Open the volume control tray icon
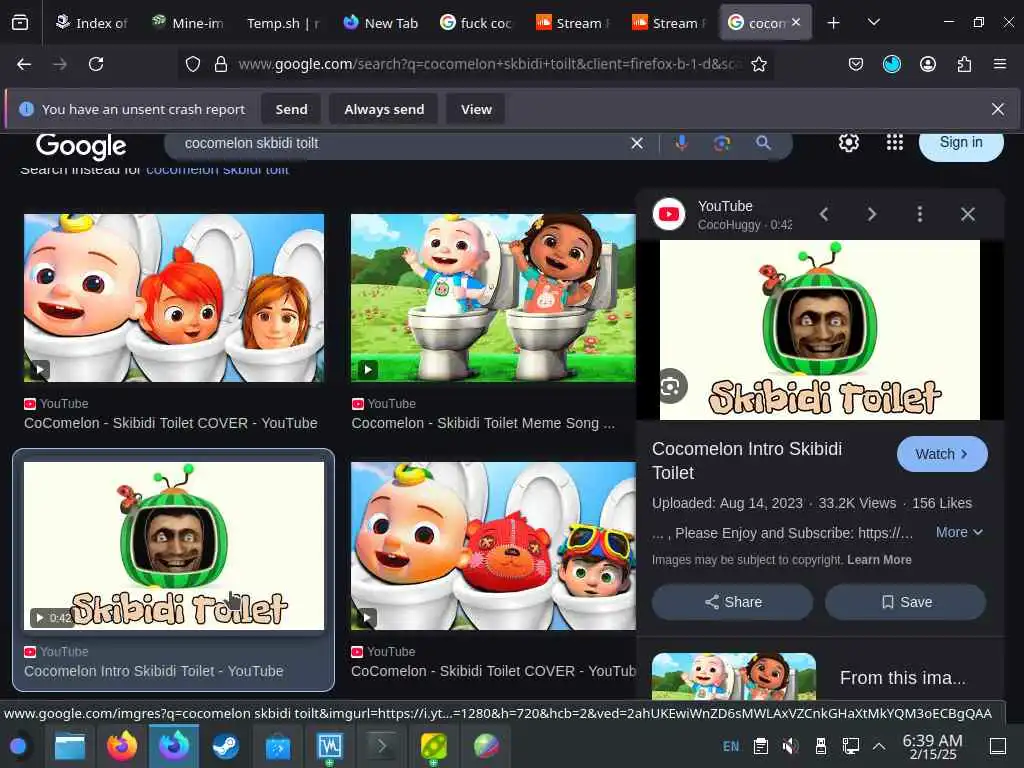1024x768 pixels. coord(790,746)
